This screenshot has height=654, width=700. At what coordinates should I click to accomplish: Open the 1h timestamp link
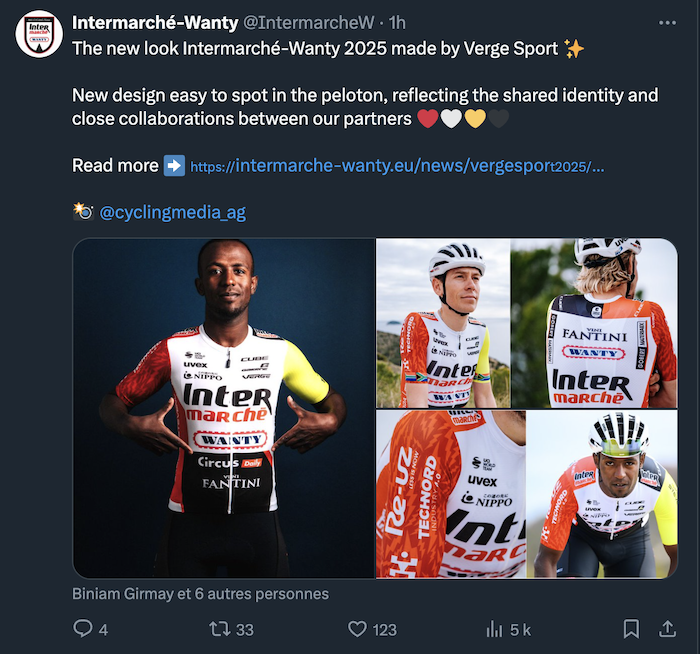point(396,22)
